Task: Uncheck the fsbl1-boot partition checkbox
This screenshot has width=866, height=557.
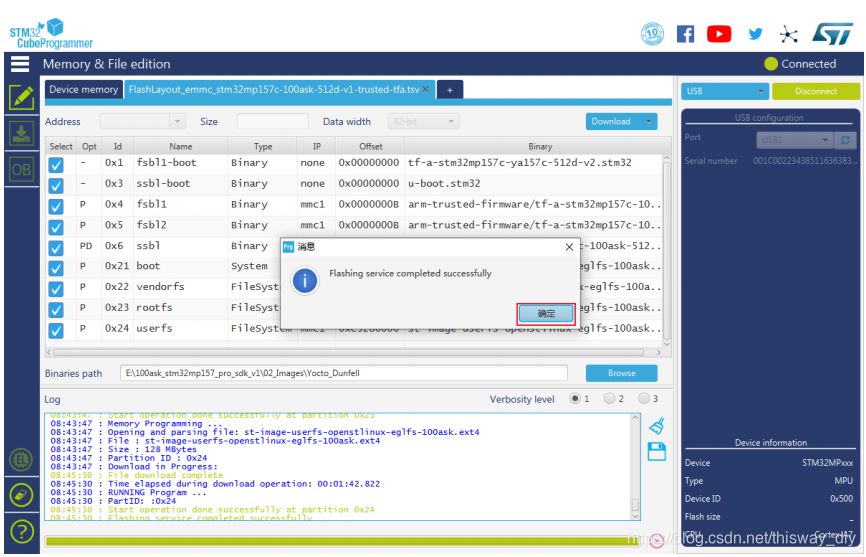Action: pyautogui.click(x=56, y=165)
